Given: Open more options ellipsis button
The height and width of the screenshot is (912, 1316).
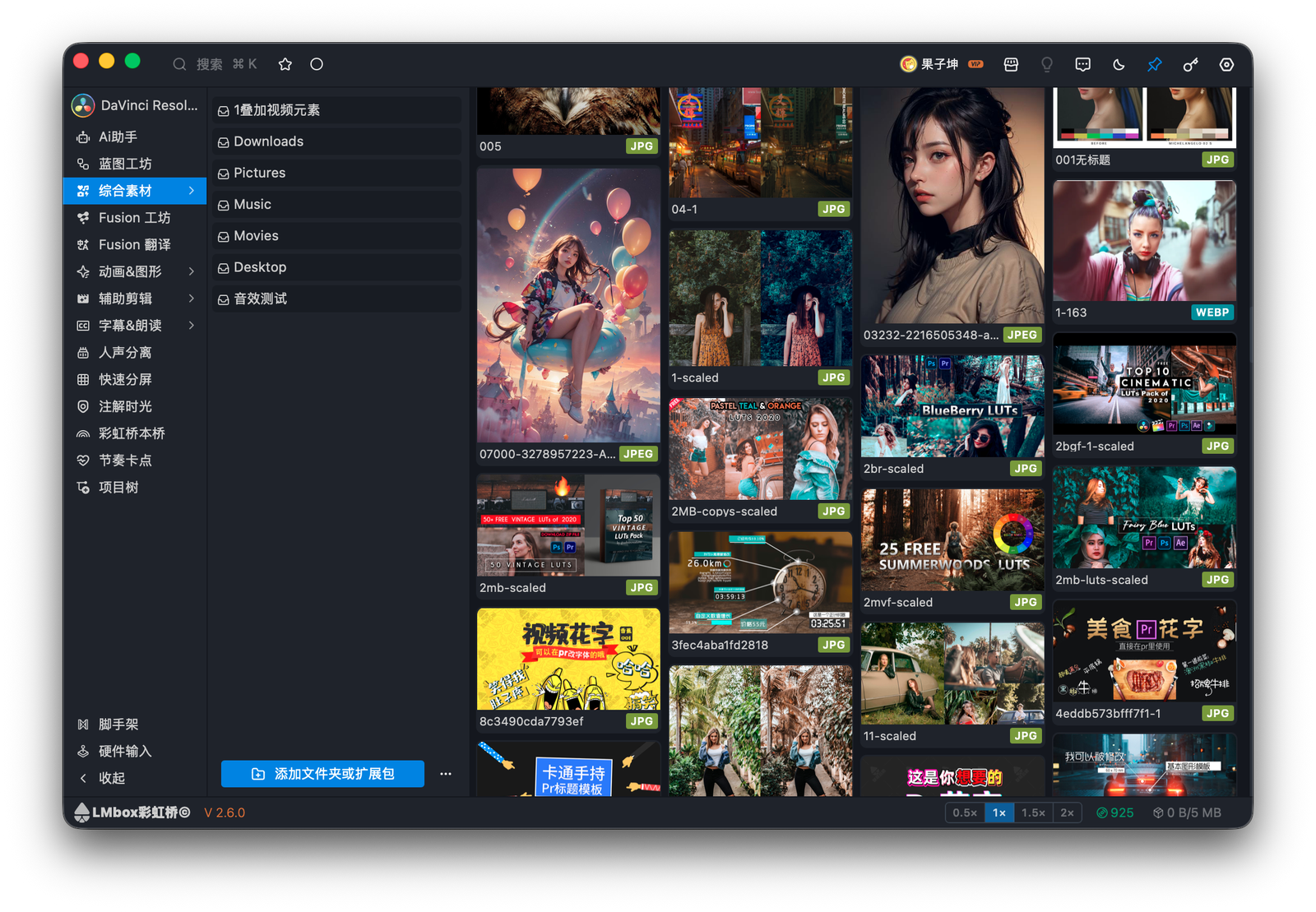Looking at the screenshot, I should [x=446, y=774].
